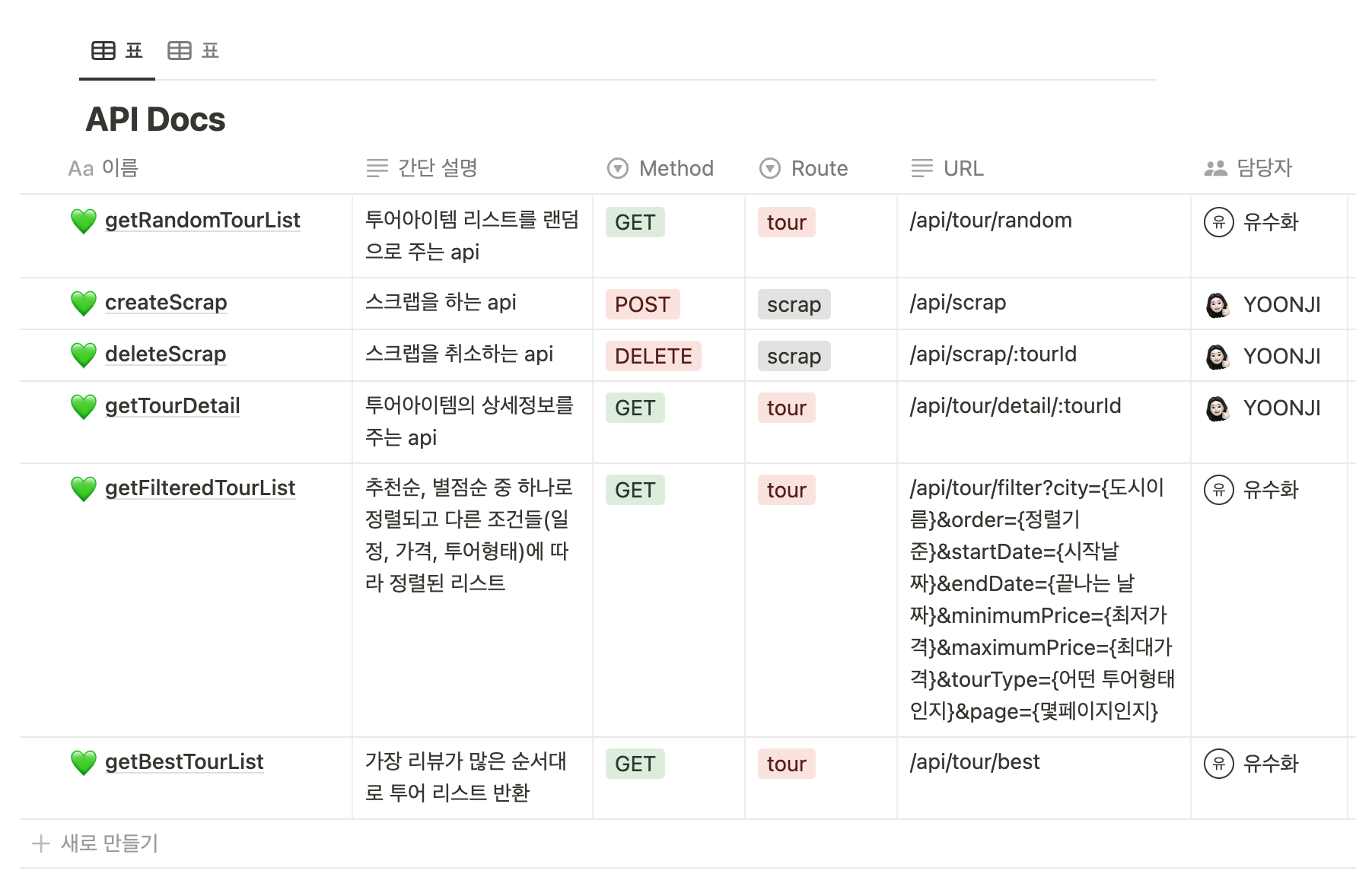This screenshot has height=896, width=1356.
Task: Click YOONJI's avatar on the deleteScrap row
Action: [x=1218, y=355]
